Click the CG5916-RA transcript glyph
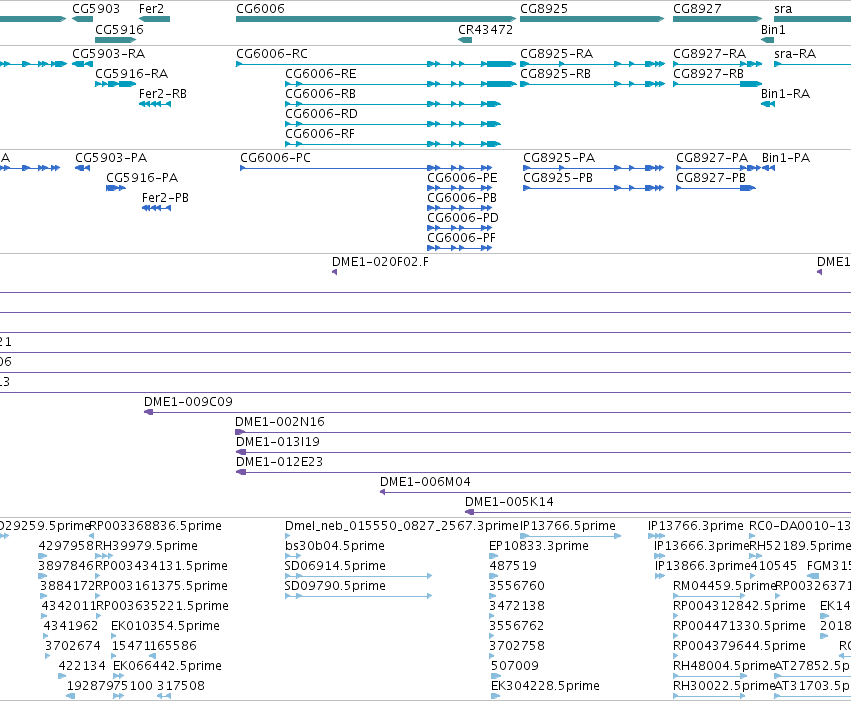 pyautogui.click(x=116, y=84)
